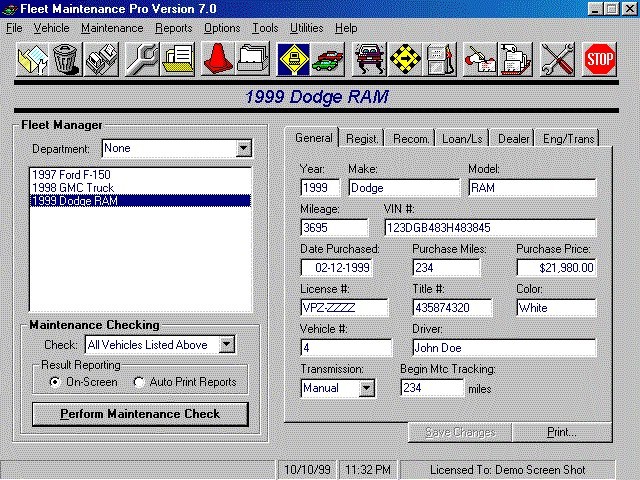
Task: Switch to the Dealer tab
Action: click(x=513, y=139)
